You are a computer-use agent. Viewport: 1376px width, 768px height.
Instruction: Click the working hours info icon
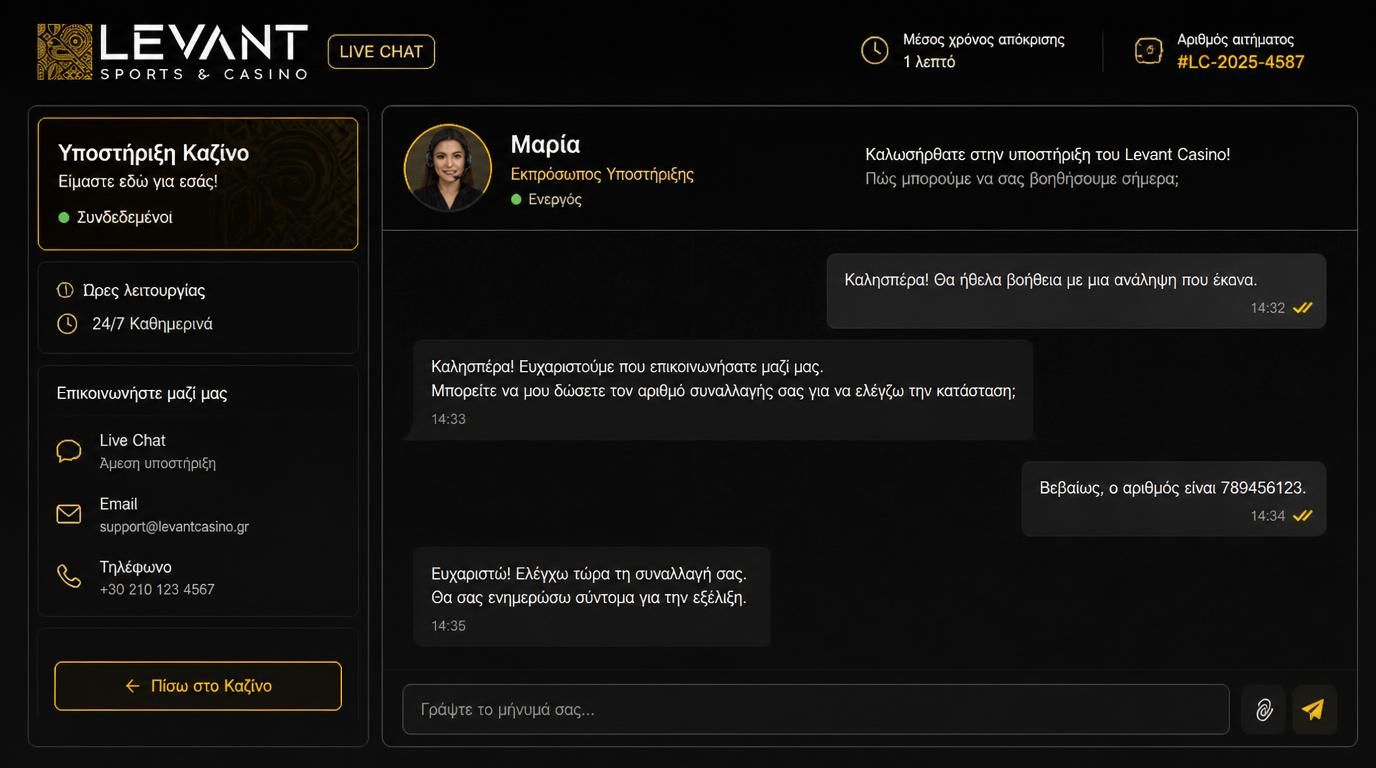(65, 290)
